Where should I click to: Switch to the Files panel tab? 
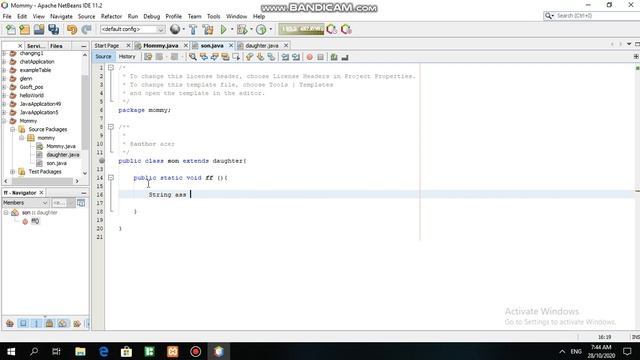[x=56, y=46]
